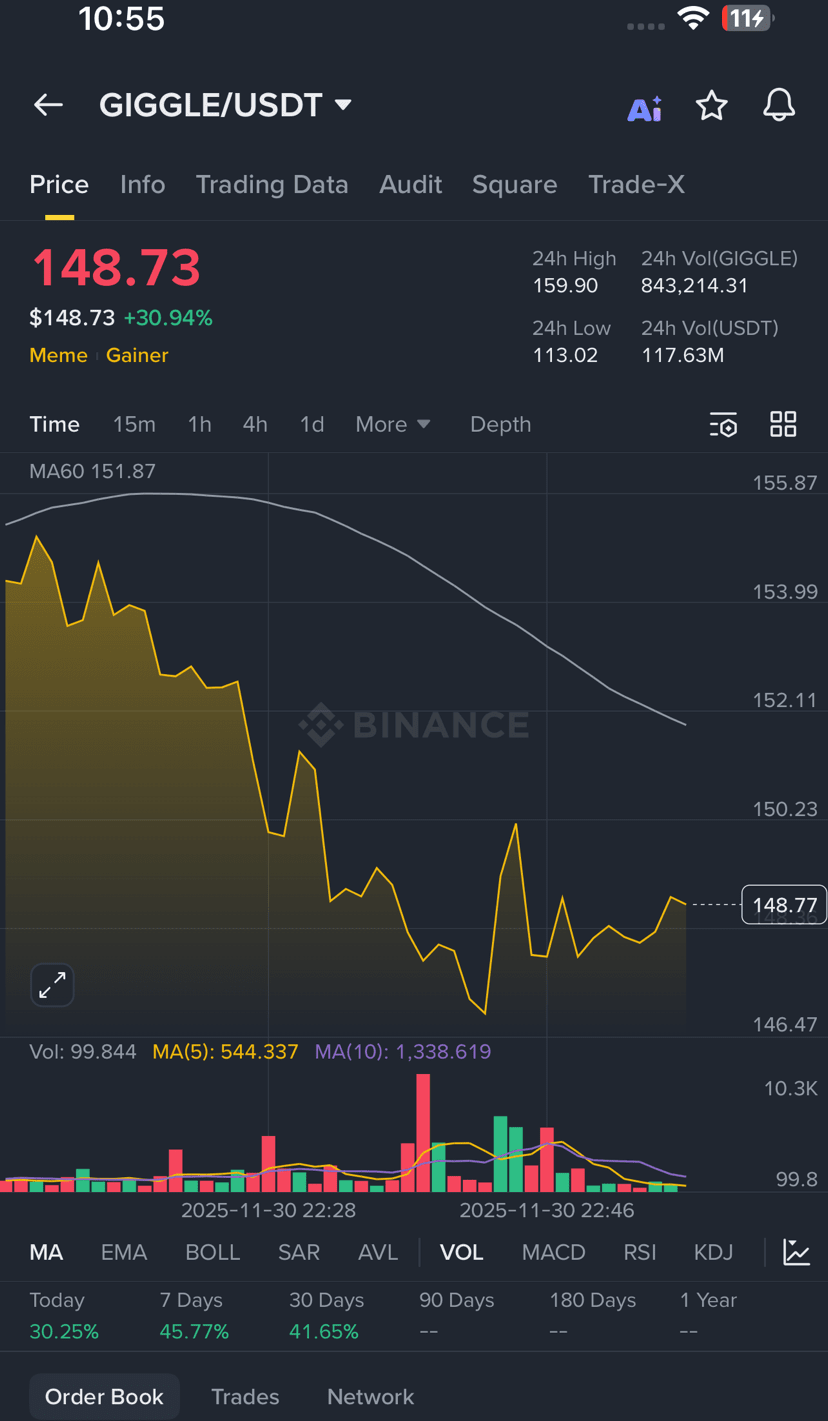This screenshot has height=1421, width=828.
Task: Enable the MA indicator
Action: coord(46,1252)
